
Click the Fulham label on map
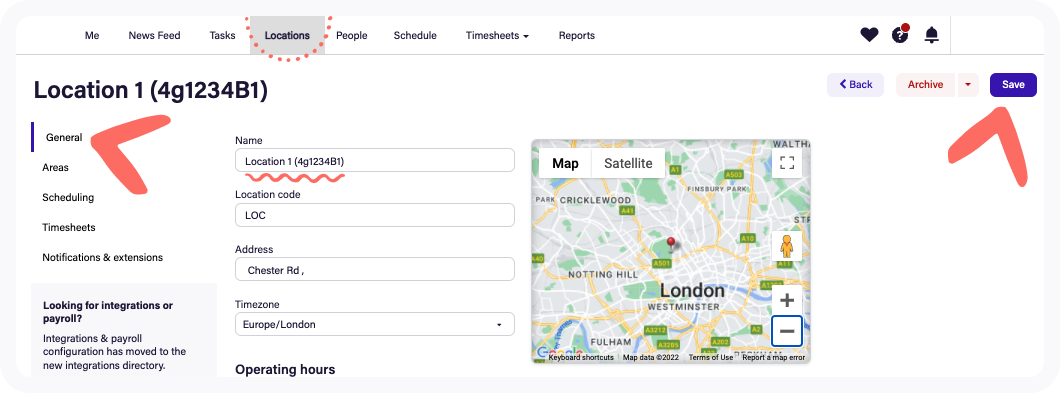click(610, 342)
